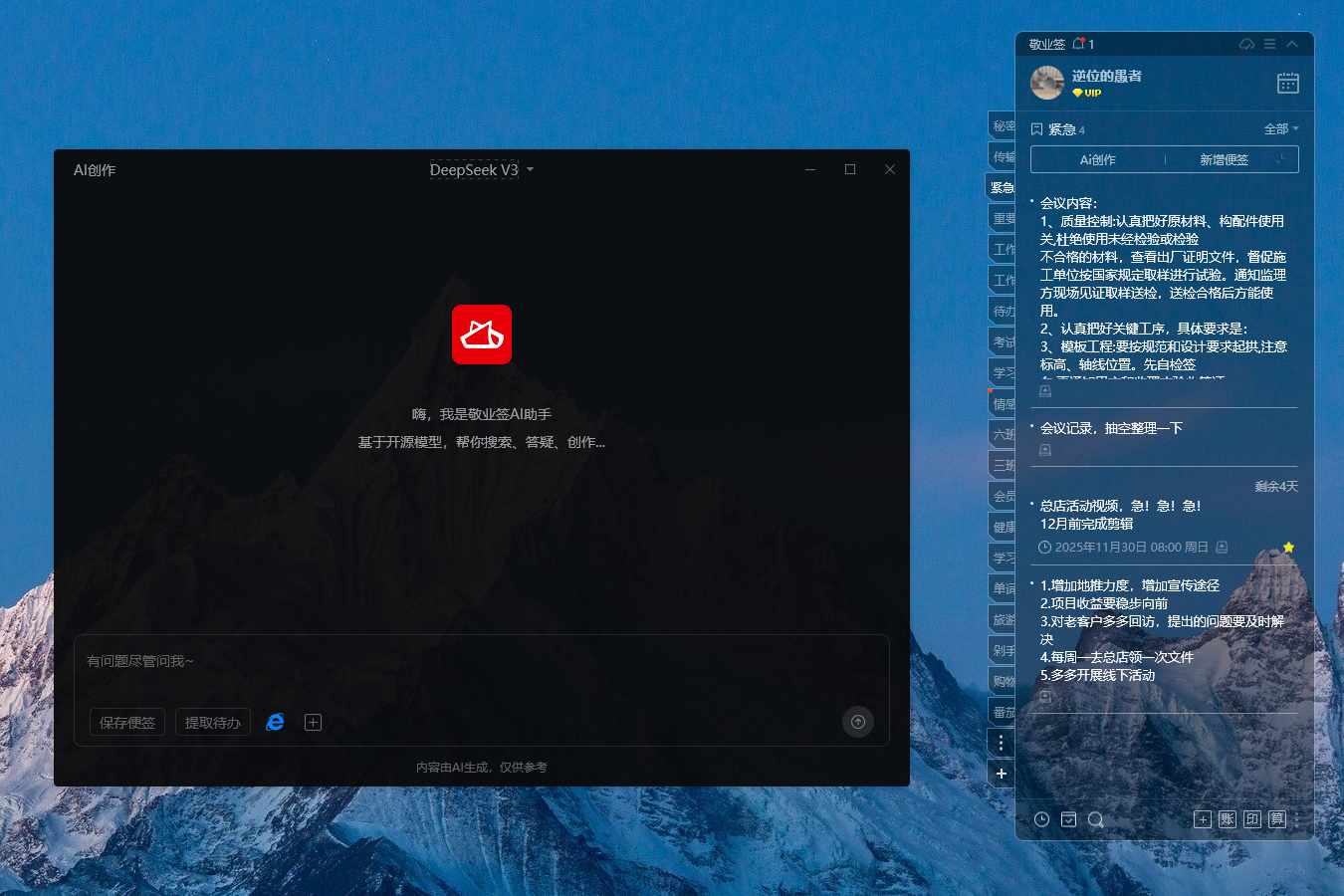Click the send arrow in the AI chat box
The width and height of the screenshot is (1344, 896).
tap(857, 722)
